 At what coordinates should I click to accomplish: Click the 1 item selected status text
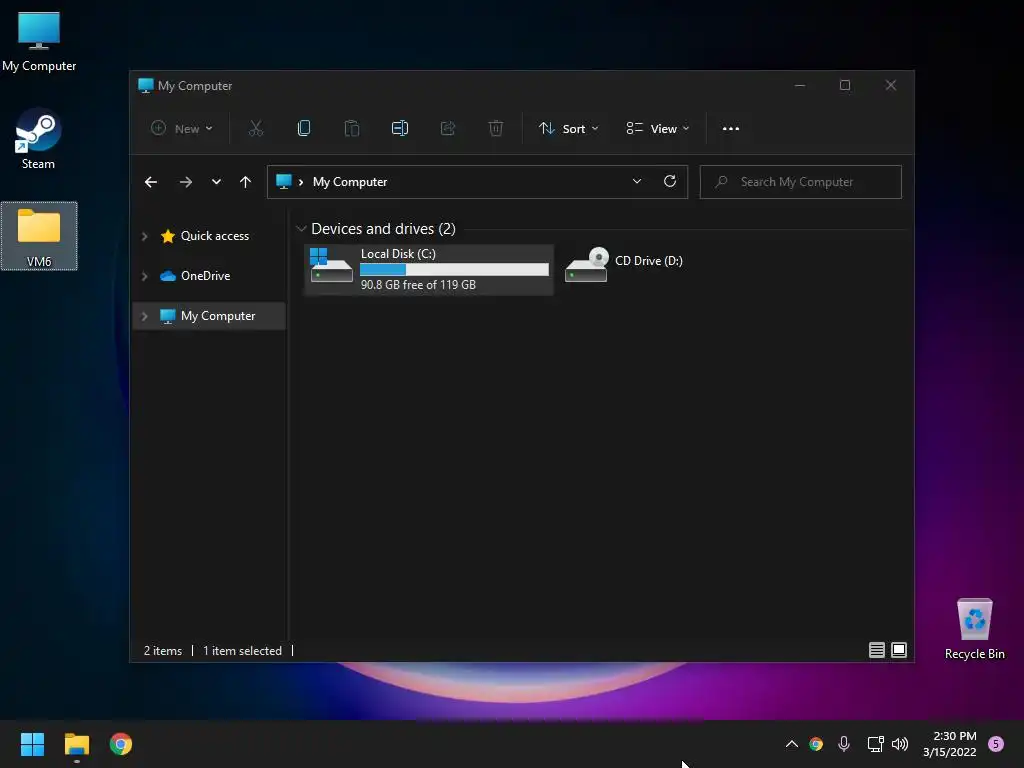click(x=242, y=651)
